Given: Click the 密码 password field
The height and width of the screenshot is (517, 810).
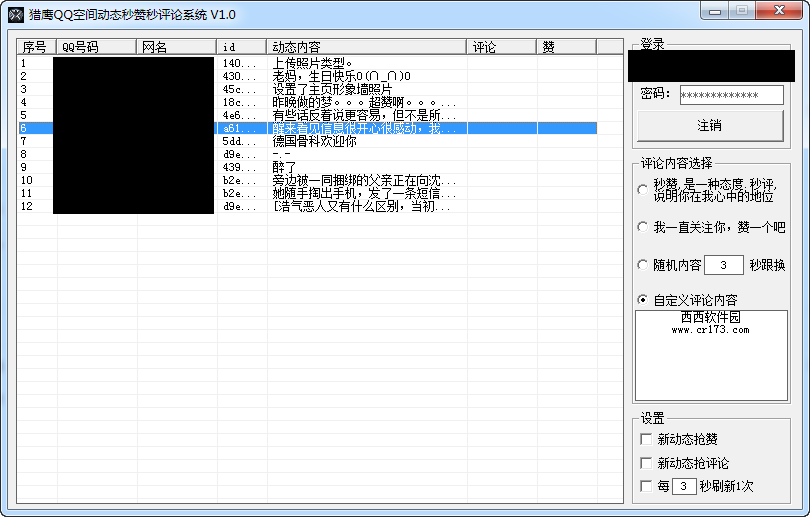Looking at the screenshot, I should (731, 95).
